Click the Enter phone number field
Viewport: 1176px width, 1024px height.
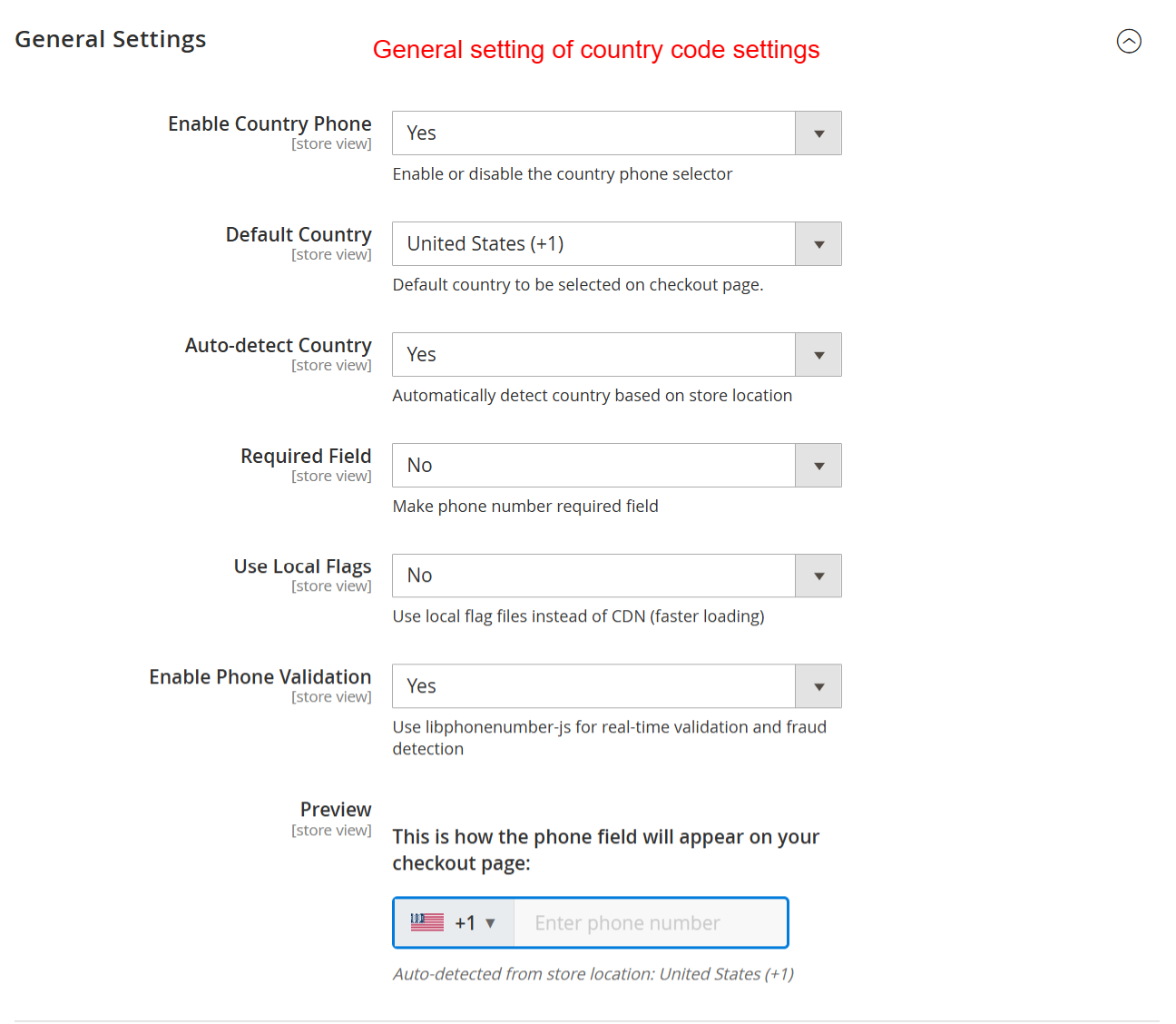pyautogui.click(x=650, y=923)
